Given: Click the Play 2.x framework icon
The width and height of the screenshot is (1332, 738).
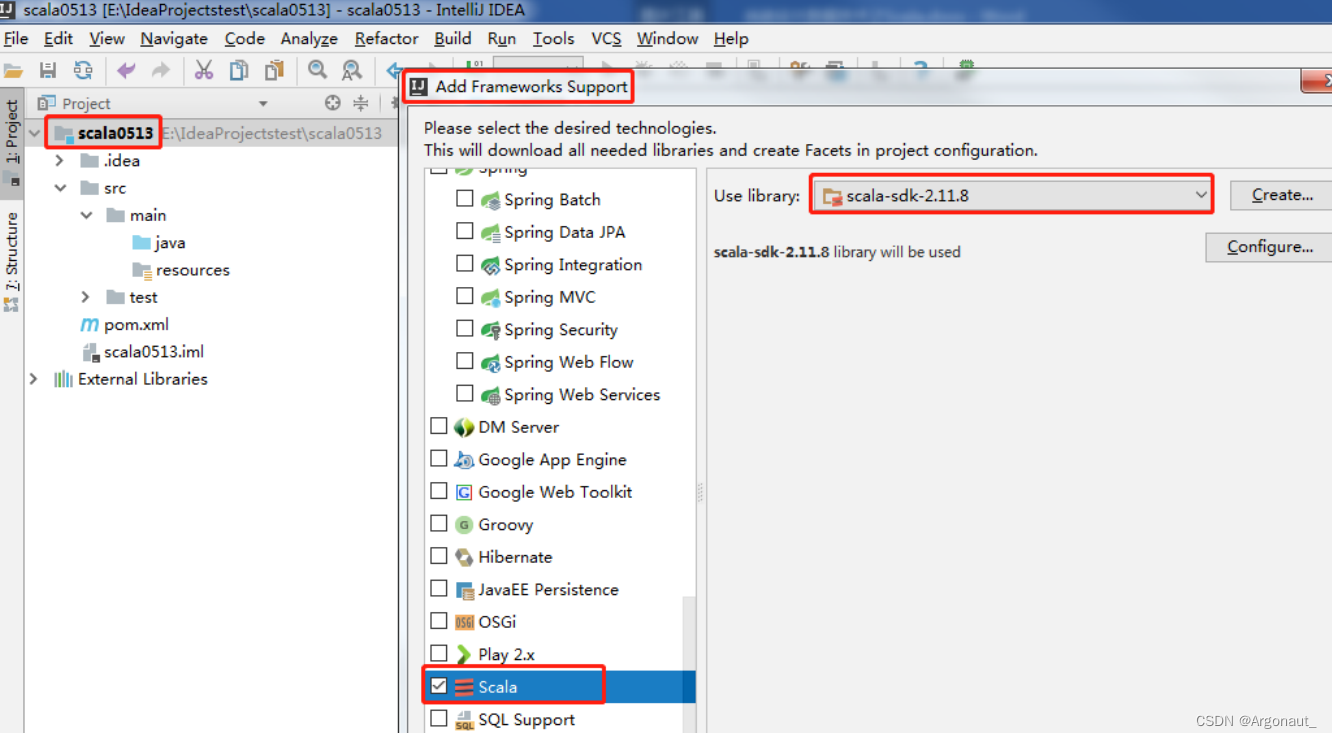Looking at the screenshot, I should point(464,654).
